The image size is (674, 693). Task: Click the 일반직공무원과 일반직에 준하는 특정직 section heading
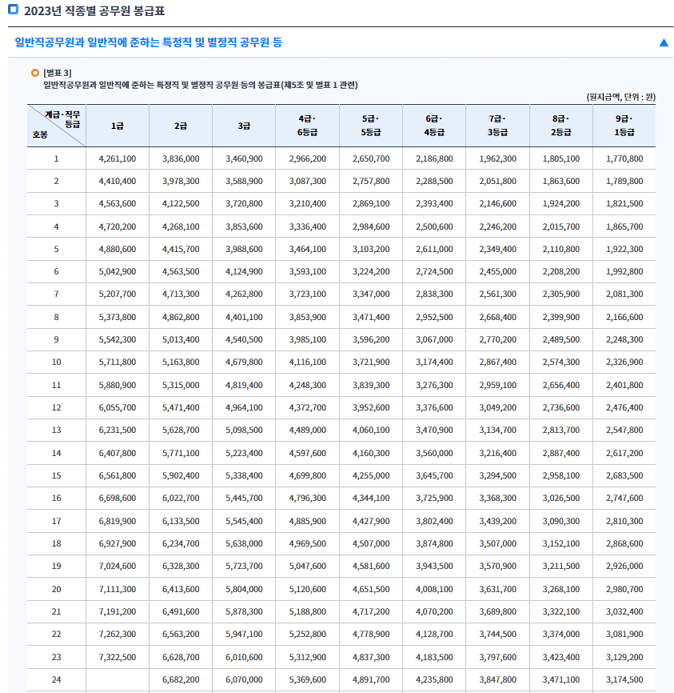148,42
